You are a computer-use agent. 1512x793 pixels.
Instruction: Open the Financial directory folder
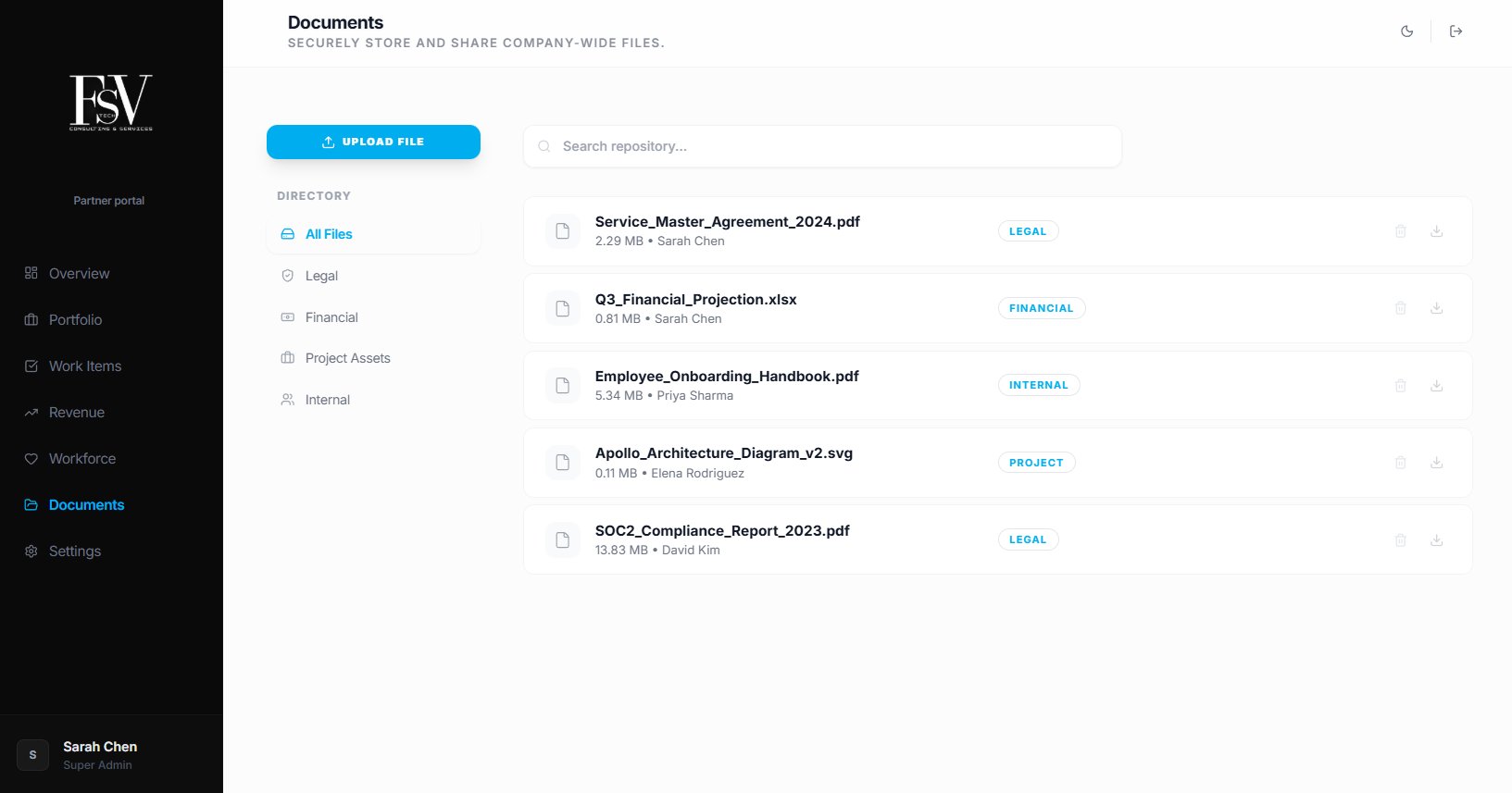(x=373, y=317)
